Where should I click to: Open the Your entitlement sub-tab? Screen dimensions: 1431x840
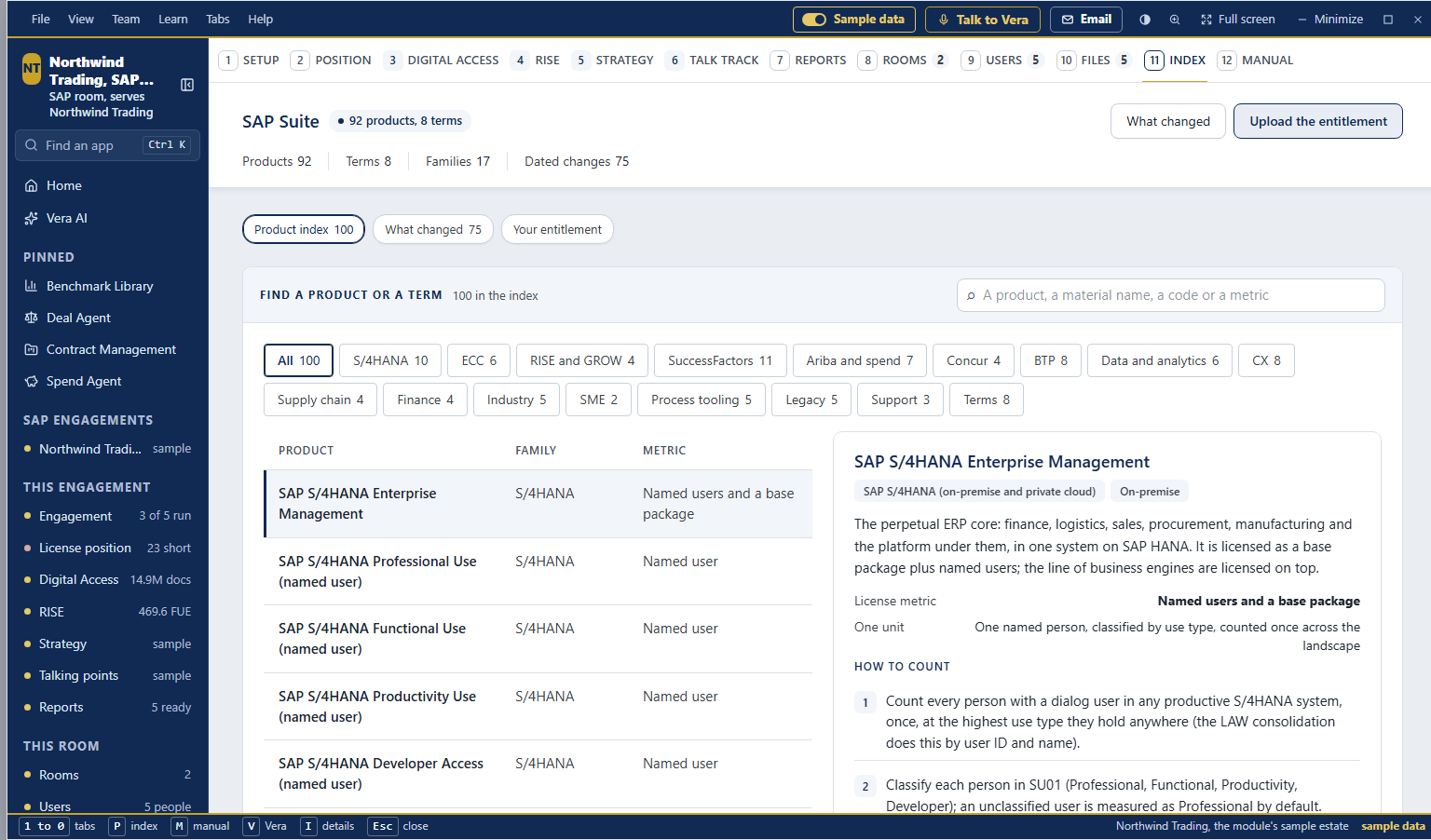click(557, 230)
